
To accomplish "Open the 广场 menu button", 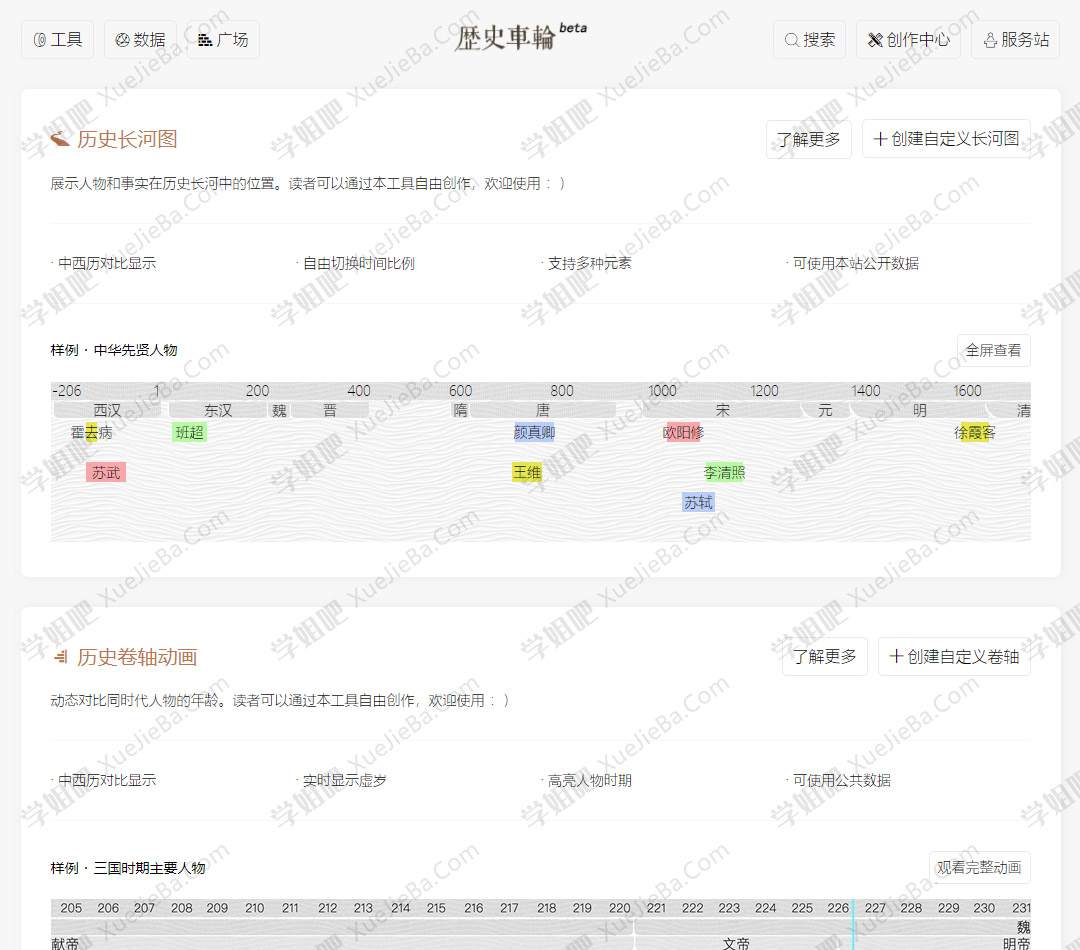I will pos(223,40).
